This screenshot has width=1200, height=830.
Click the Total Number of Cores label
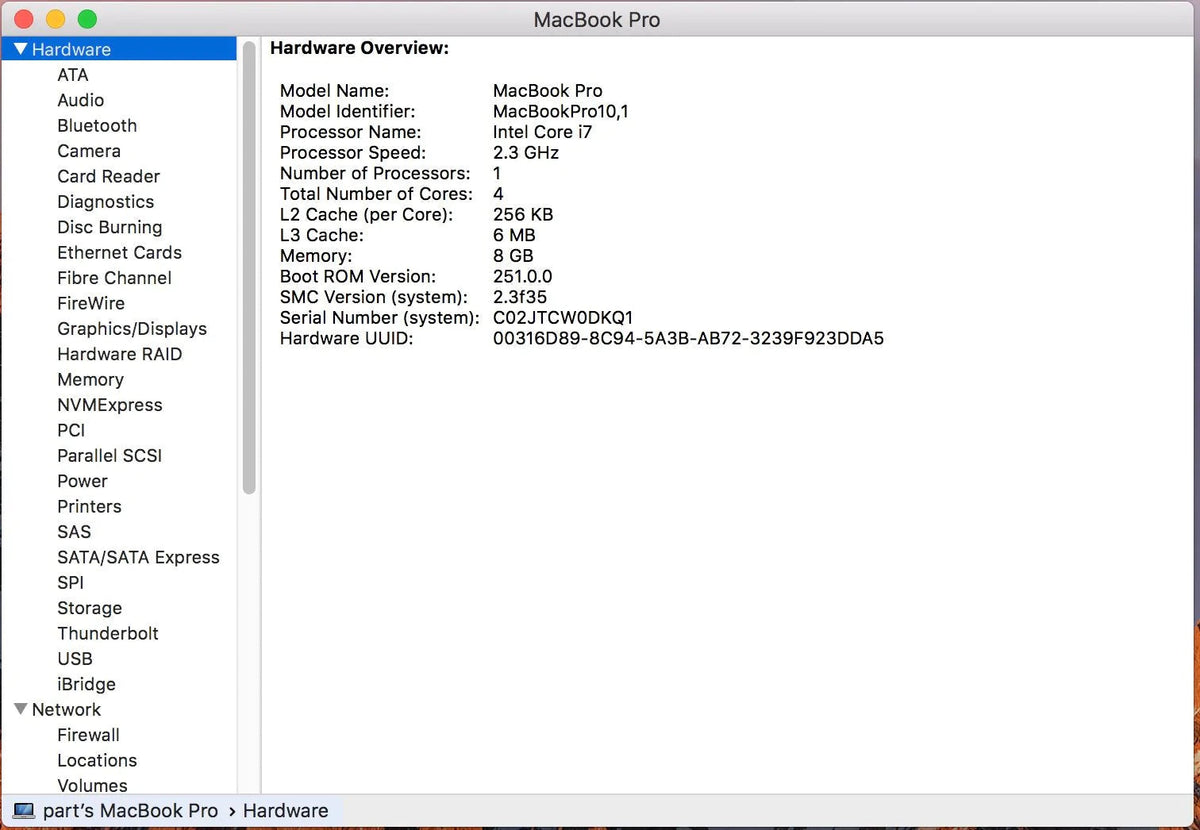[377, 194]
